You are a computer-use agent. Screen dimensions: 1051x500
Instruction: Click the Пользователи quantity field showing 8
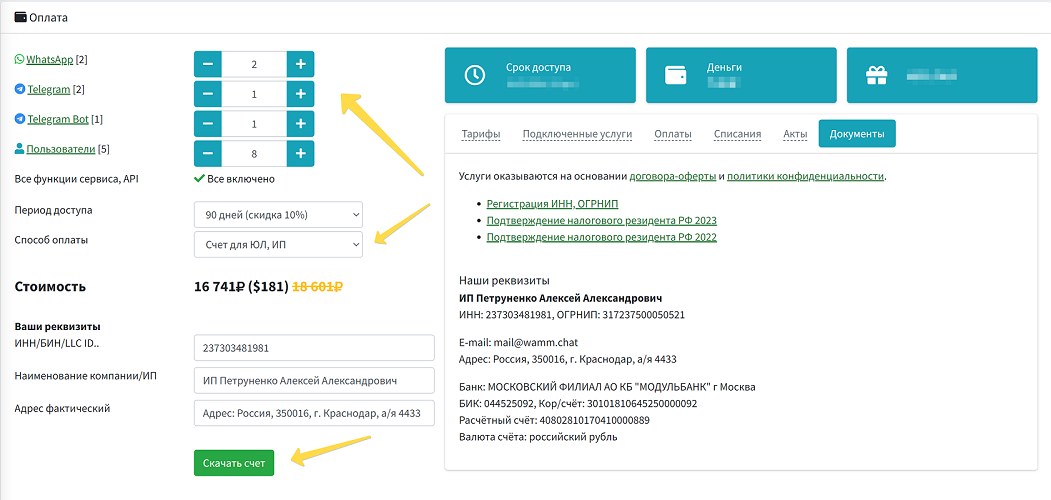(x=254, y=153)
